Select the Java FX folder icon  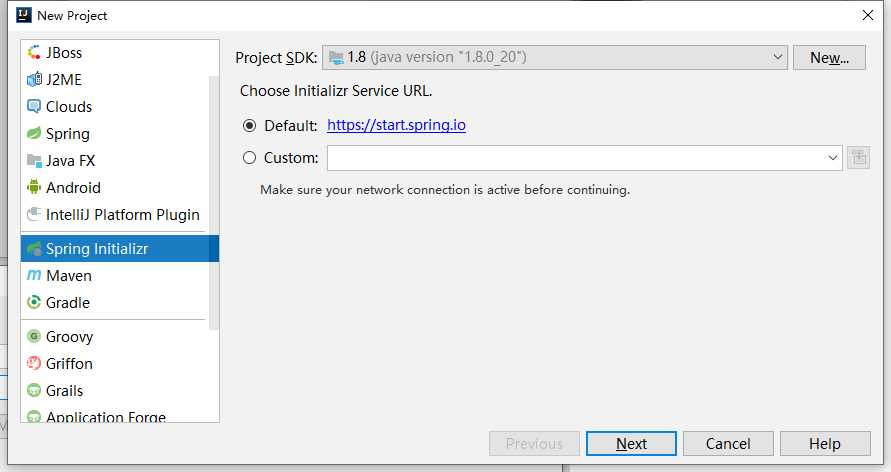pos(34,161)
